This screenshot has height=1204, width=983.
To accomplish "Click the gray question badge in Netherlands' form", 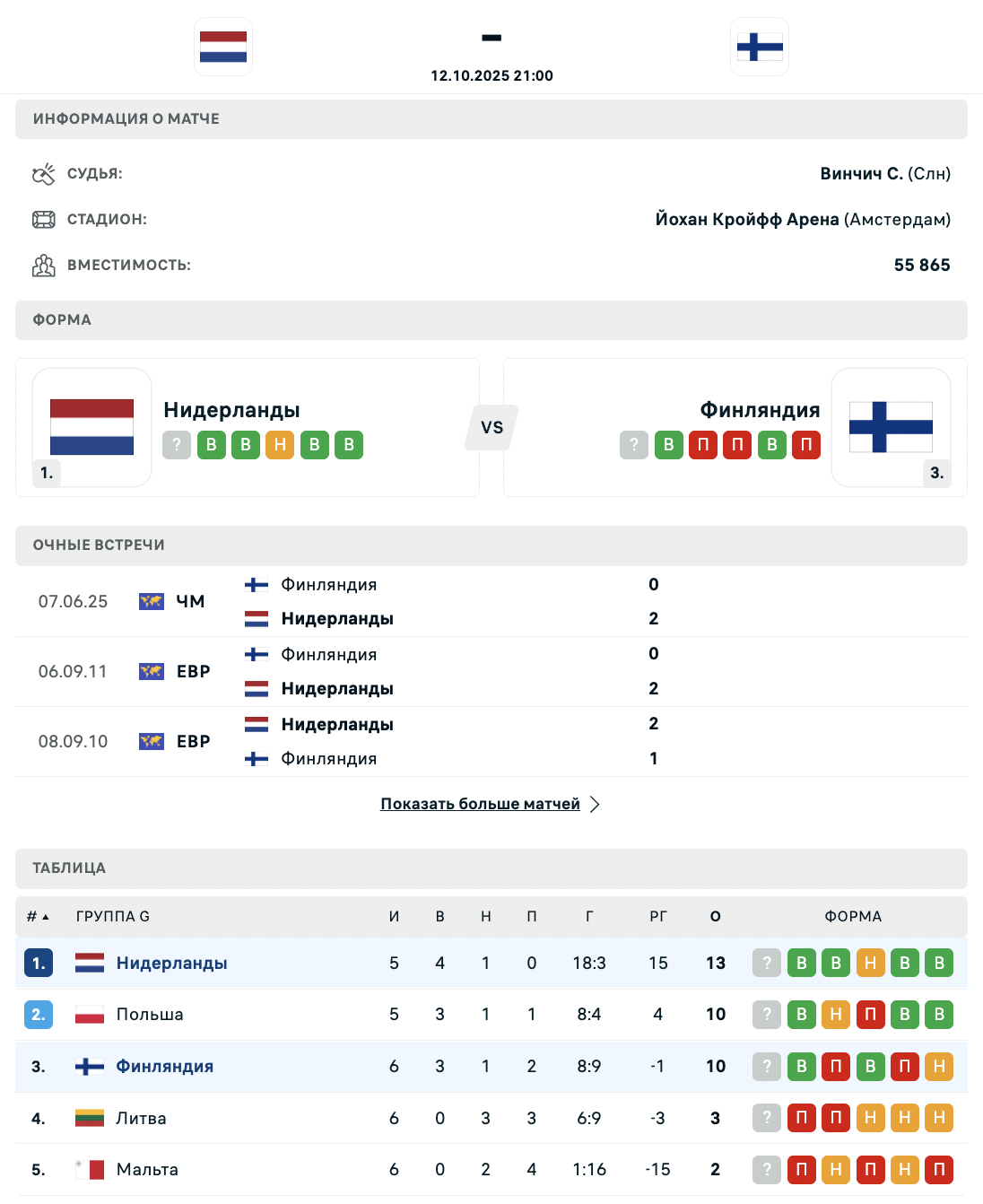I will click(177, 445).
